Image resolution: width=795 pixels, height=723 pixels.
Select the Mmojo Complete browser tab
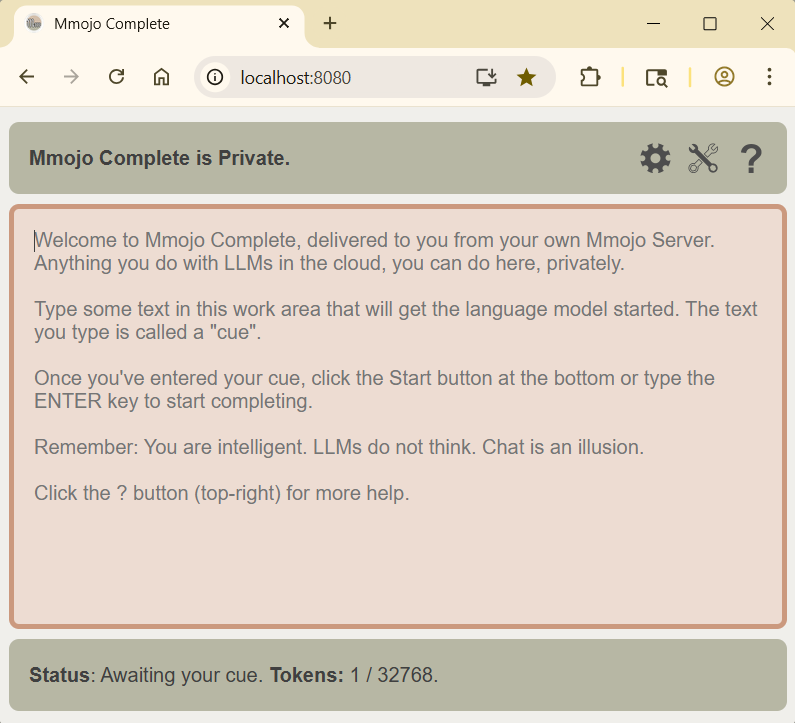(150, 24)
